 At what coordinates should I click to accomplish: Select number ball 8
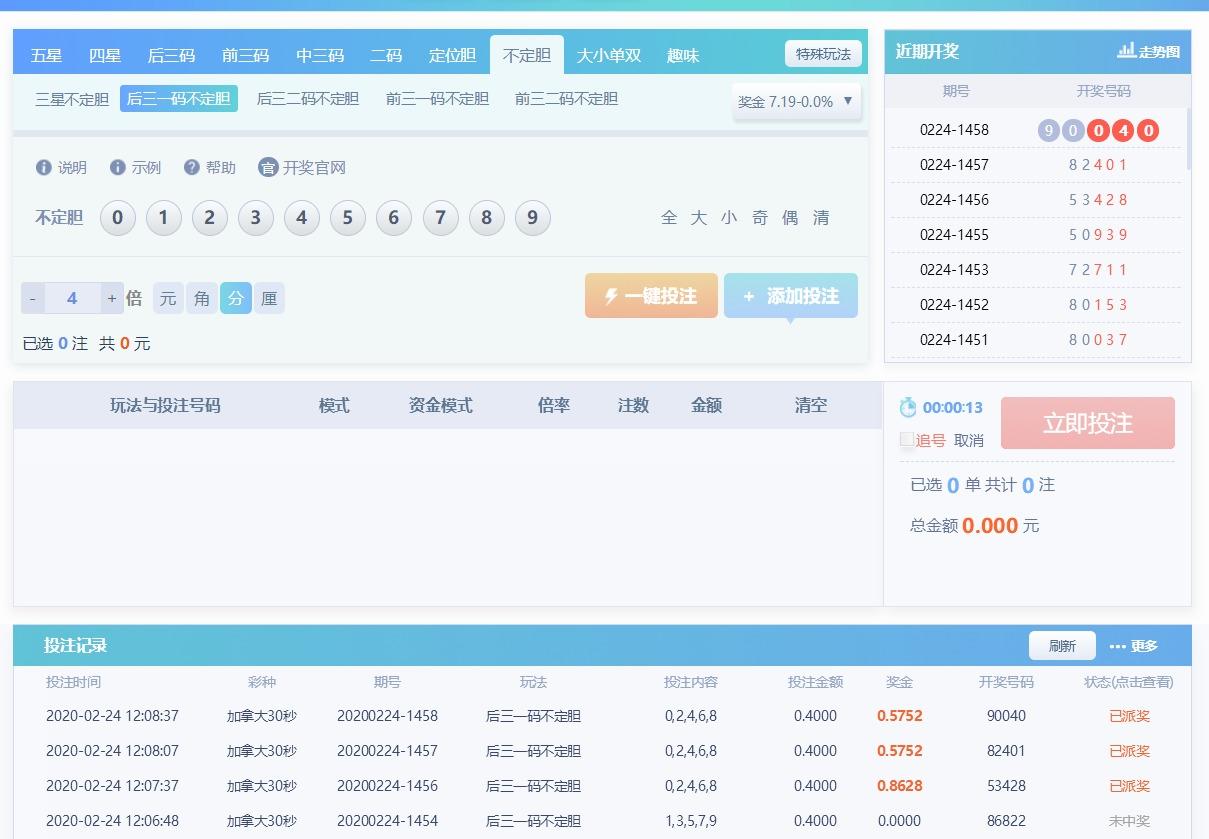coord(487,218)
